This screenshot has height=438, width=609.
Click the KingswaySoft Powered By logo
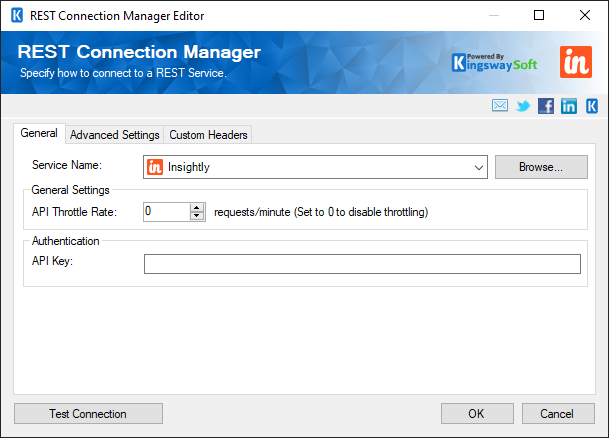point(494,62)
